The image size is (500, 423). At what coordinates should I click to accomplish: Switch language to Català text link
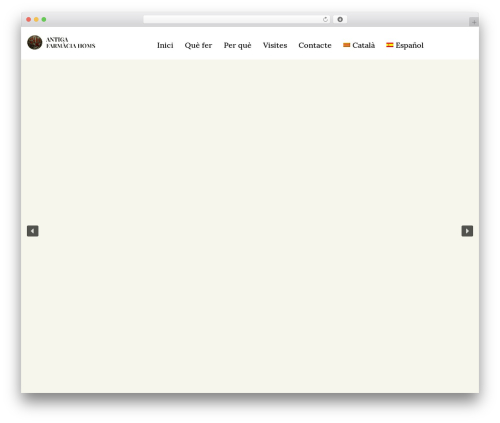364,45
